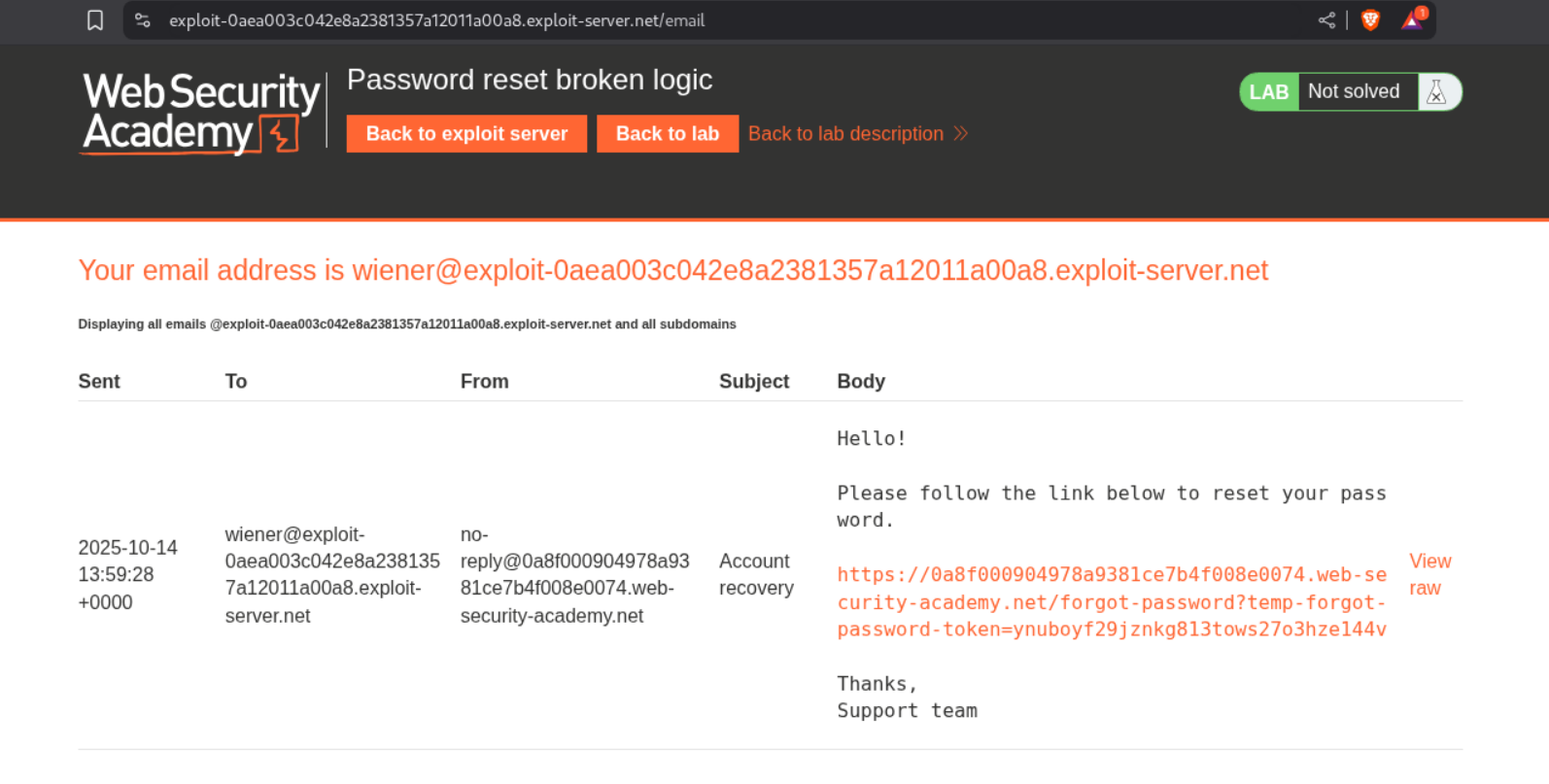Open the View raw link
Image resolution: width=1549 pixels, height=784 pixels.
pyautogui.click(x=1429, y=574)
